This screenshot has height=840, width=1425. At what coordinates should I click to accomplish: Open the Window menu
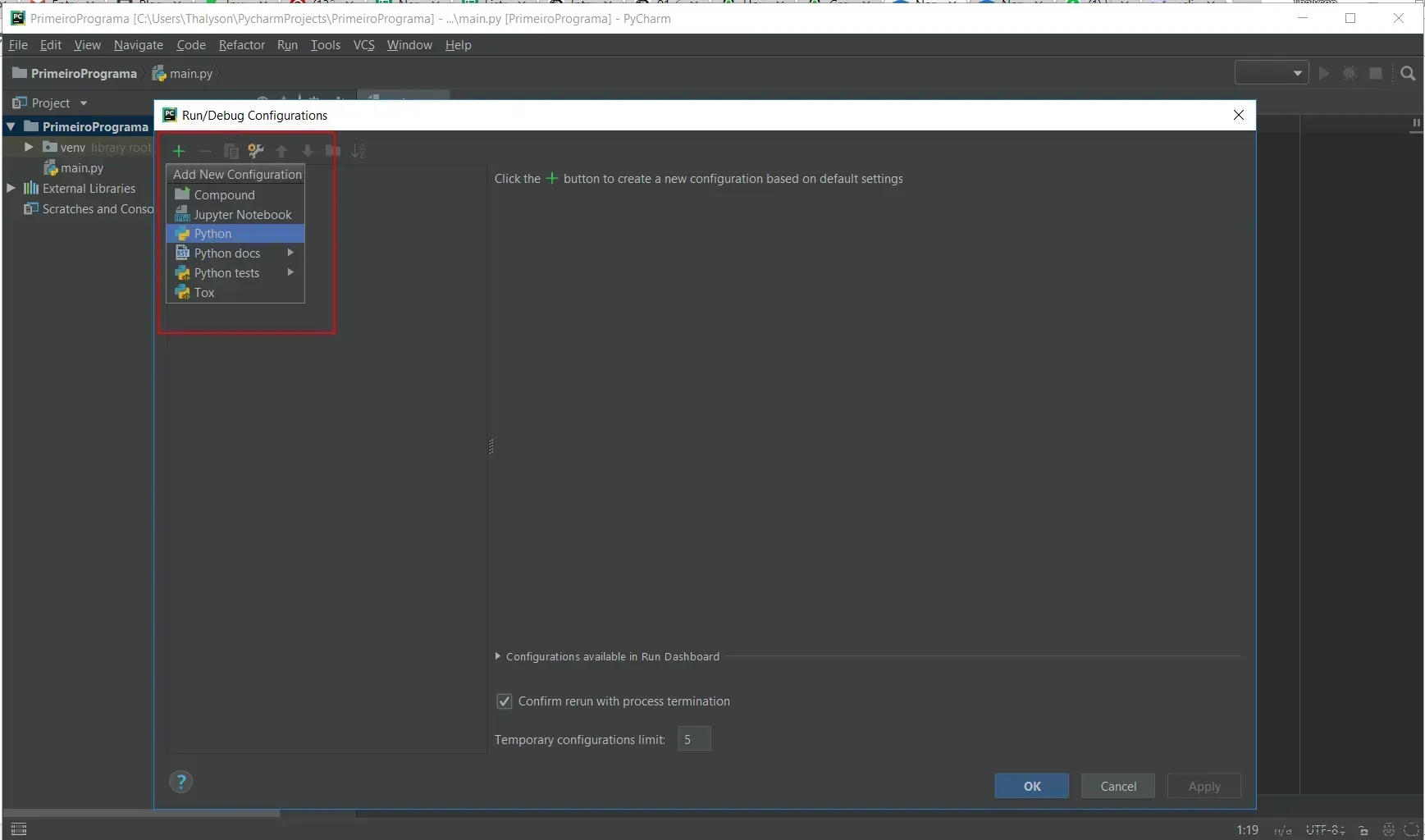click(x=409, y=44)
